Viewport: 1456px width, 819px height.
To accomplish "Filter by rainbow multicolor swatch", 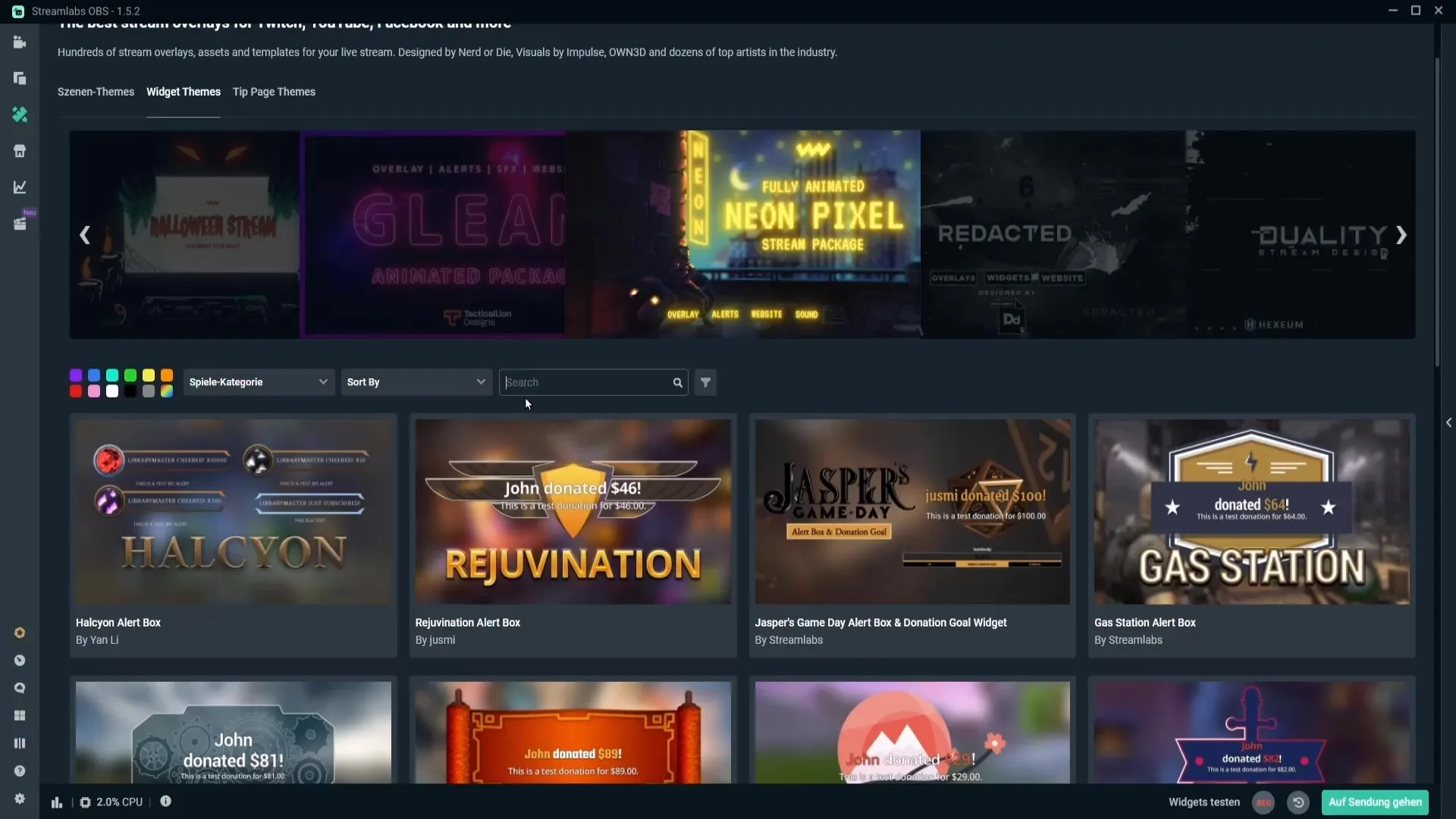I will tap(167, 391).
